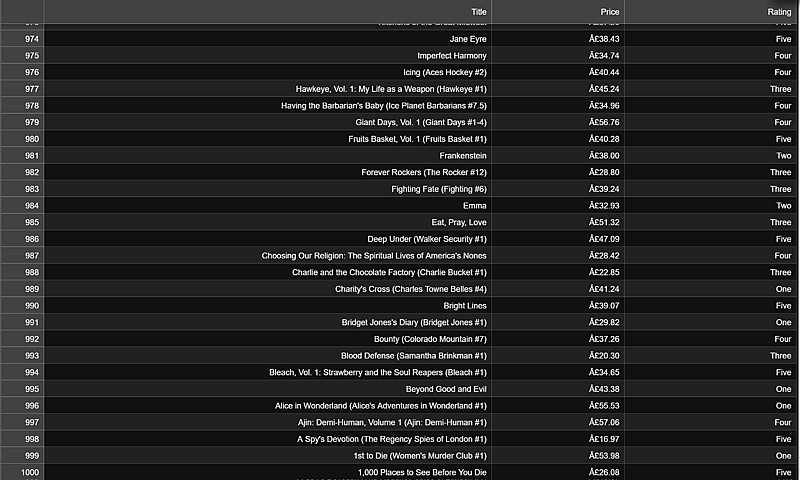Screen dimensions: 800x480
Task: Click 'Icing (Aces Hockey #2)' cell
Action: coord(267,72)
